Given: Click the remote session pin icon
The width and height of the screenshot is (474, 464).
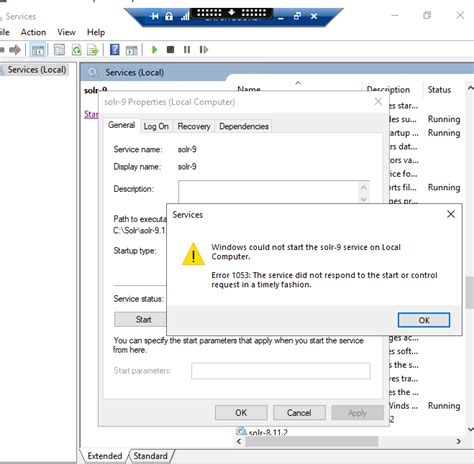Looking at the screenshot, I should 154,16.
